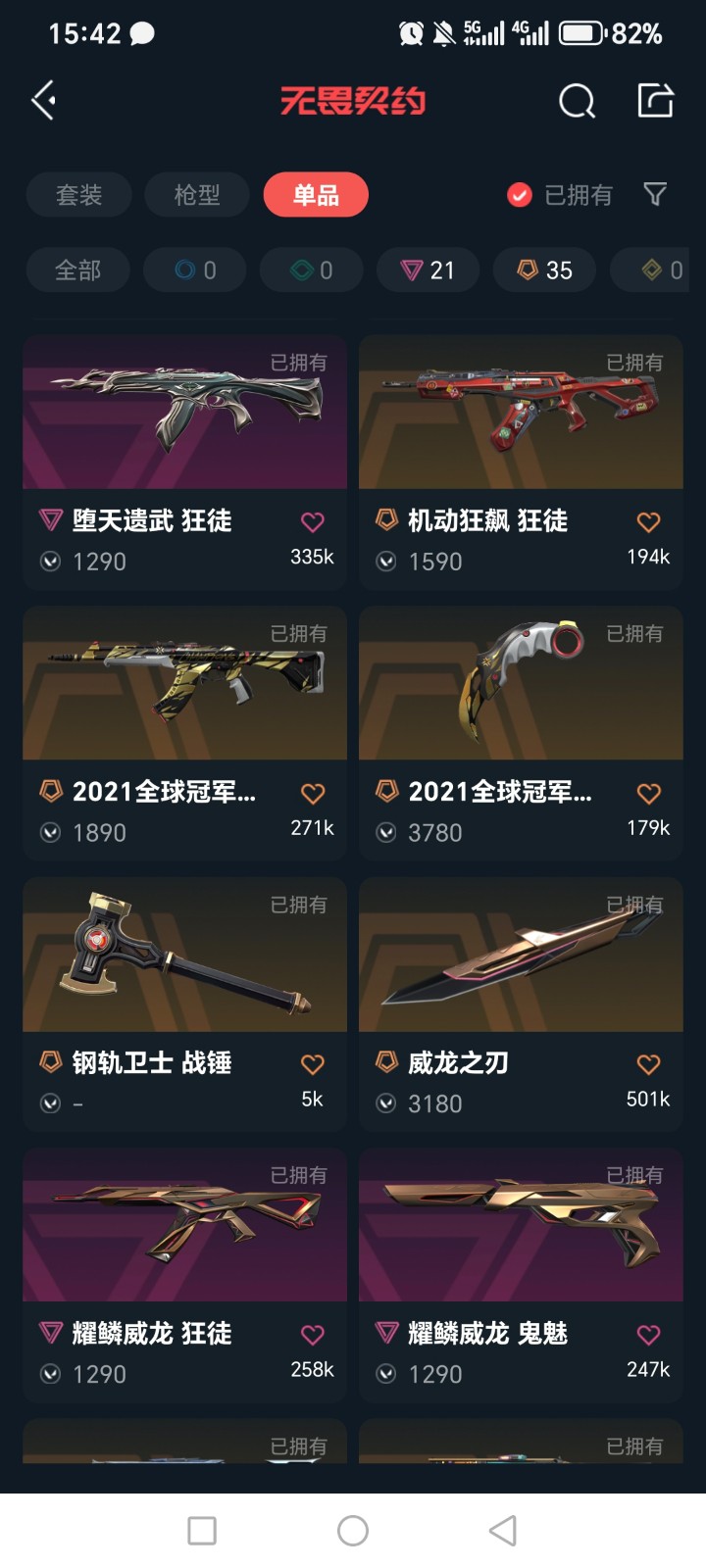Switch to the 套装 tab
This screenshot has width=706, height=1568.
point(78,195)
